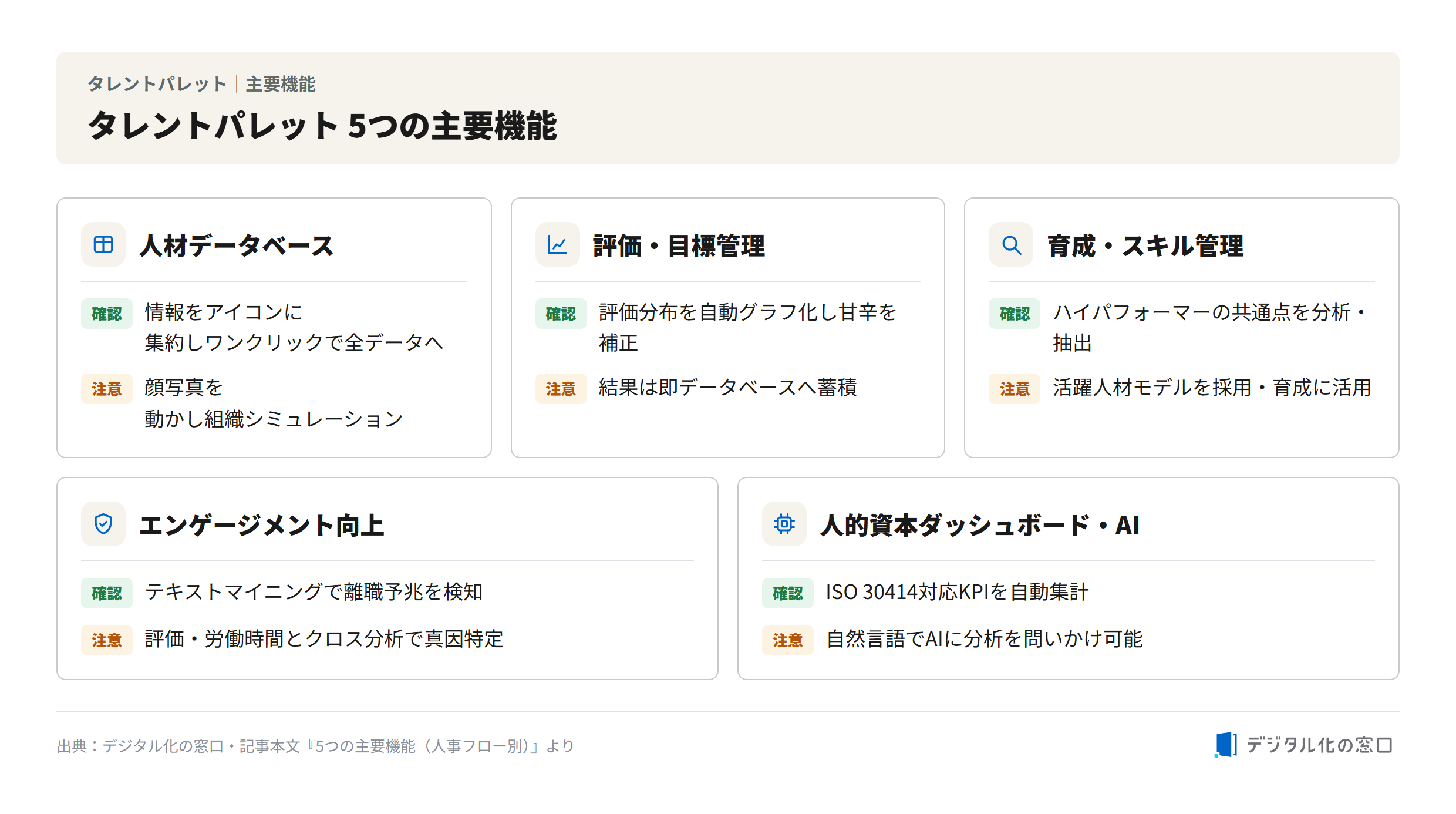Click the 確認 badge beside ハイパフォーマーの共通点
This screenshot has height=814, width=1456.
[1015, 314]
